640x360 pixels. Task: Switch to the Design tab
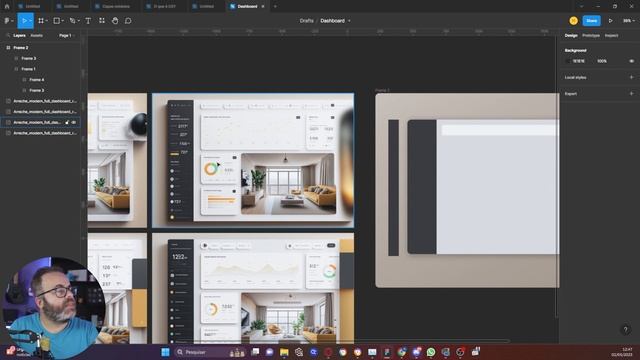[x=571, y=36]
